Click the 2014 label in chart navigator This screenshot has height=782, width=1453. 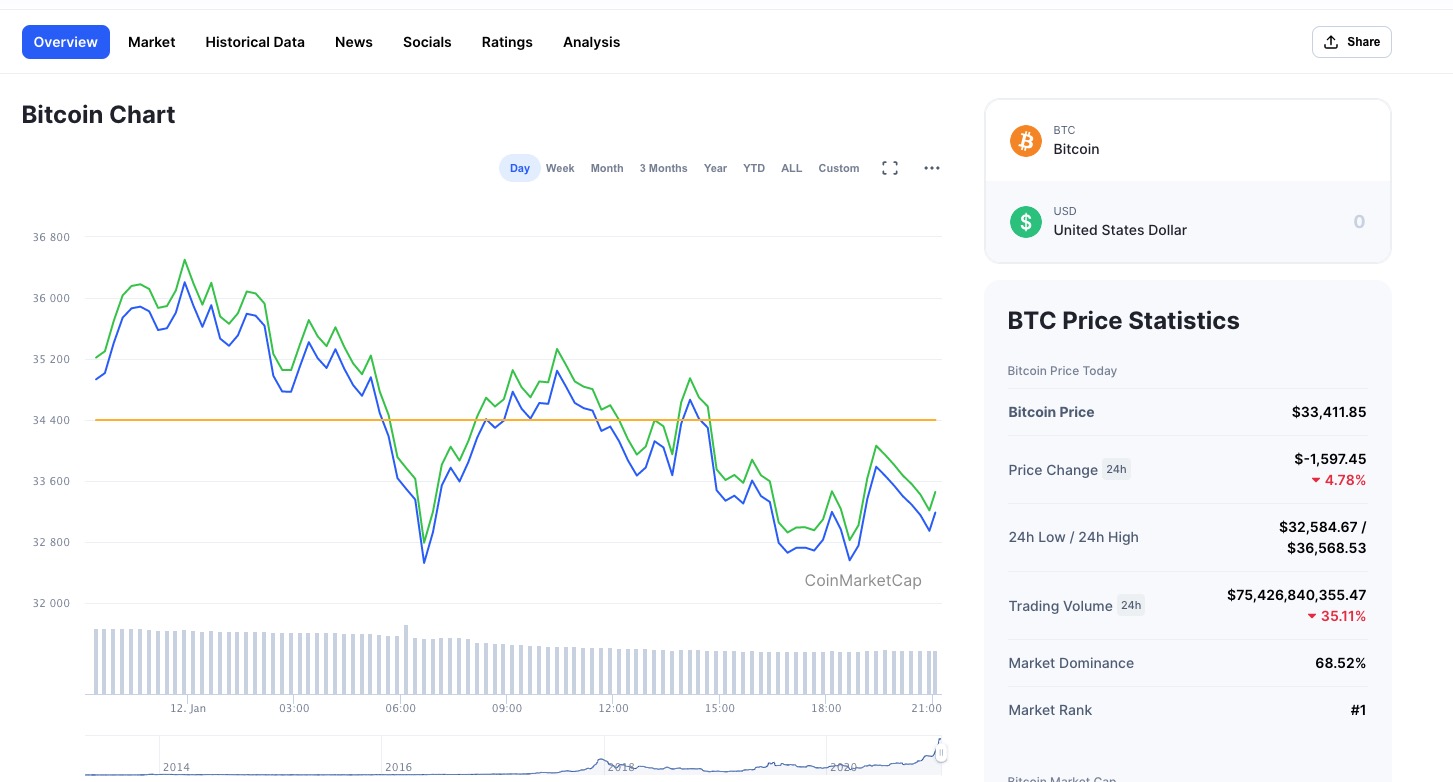[176, 767]
